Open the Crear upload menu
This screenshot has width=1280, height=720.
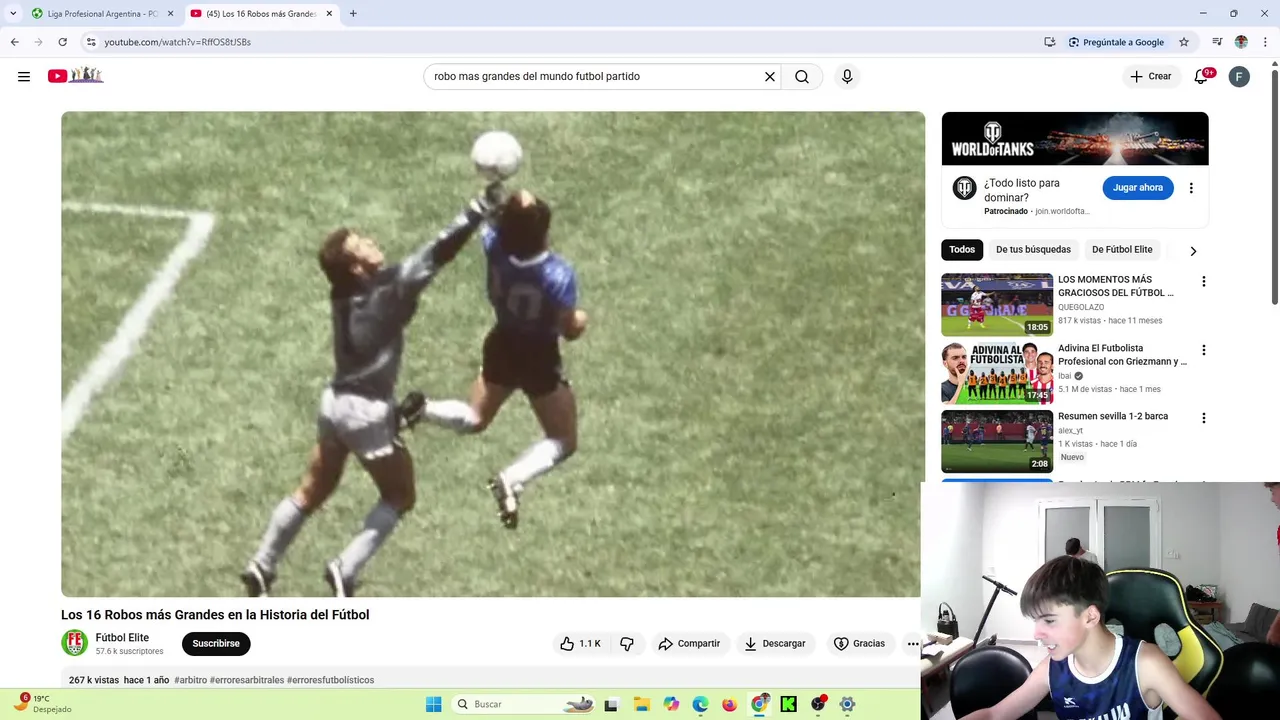point(1150,76)
